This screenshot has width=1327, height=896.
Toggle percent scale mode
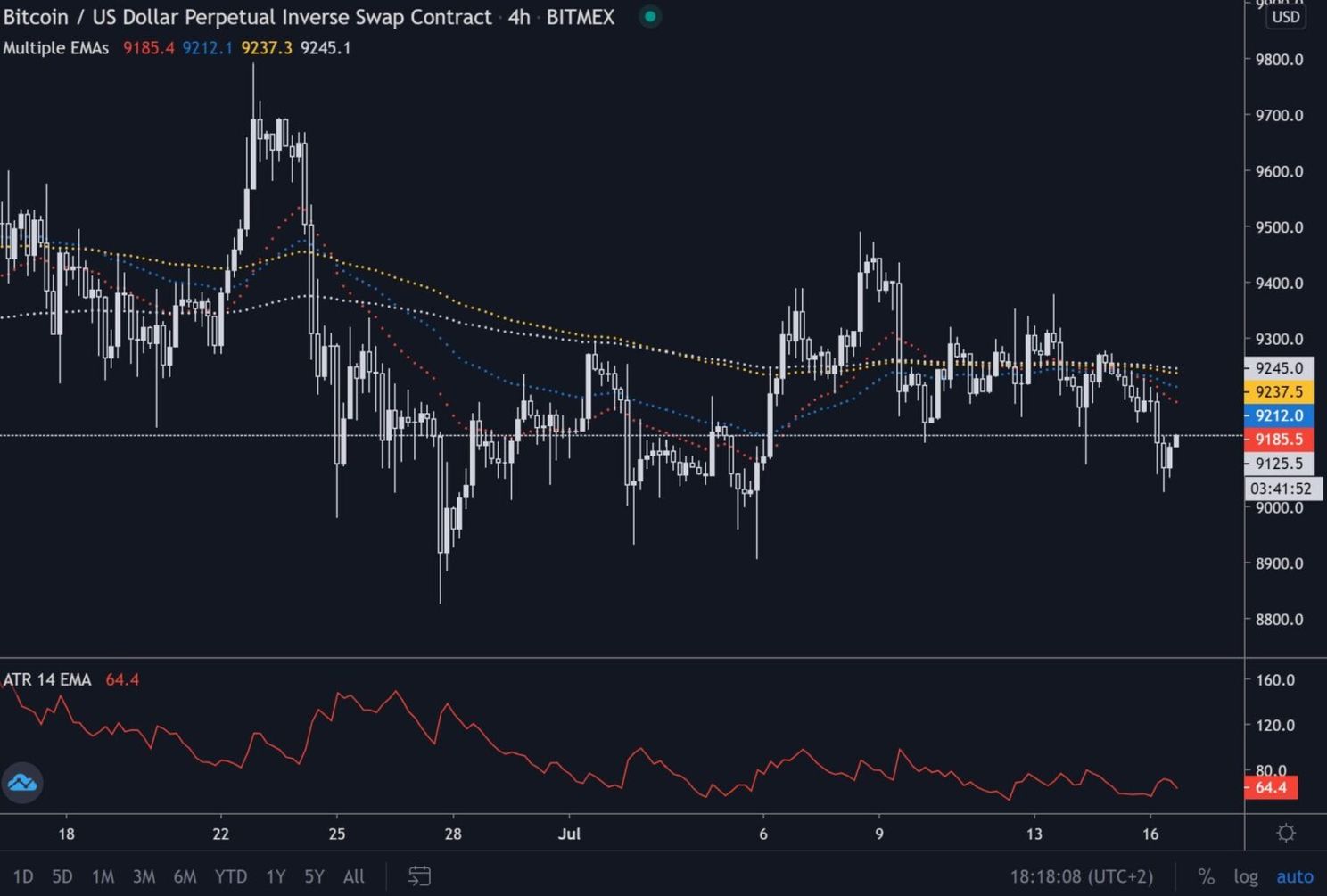(1206, 876)
